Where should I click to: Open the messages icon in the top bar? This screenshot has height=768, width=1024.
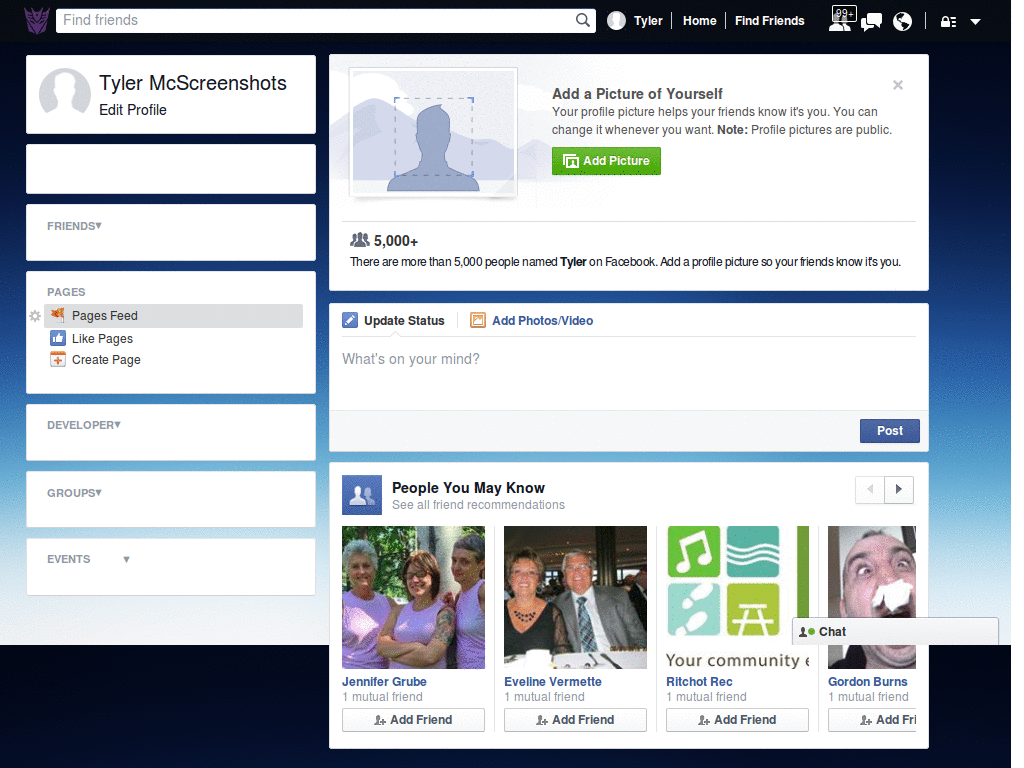click(x=872, y=22)
